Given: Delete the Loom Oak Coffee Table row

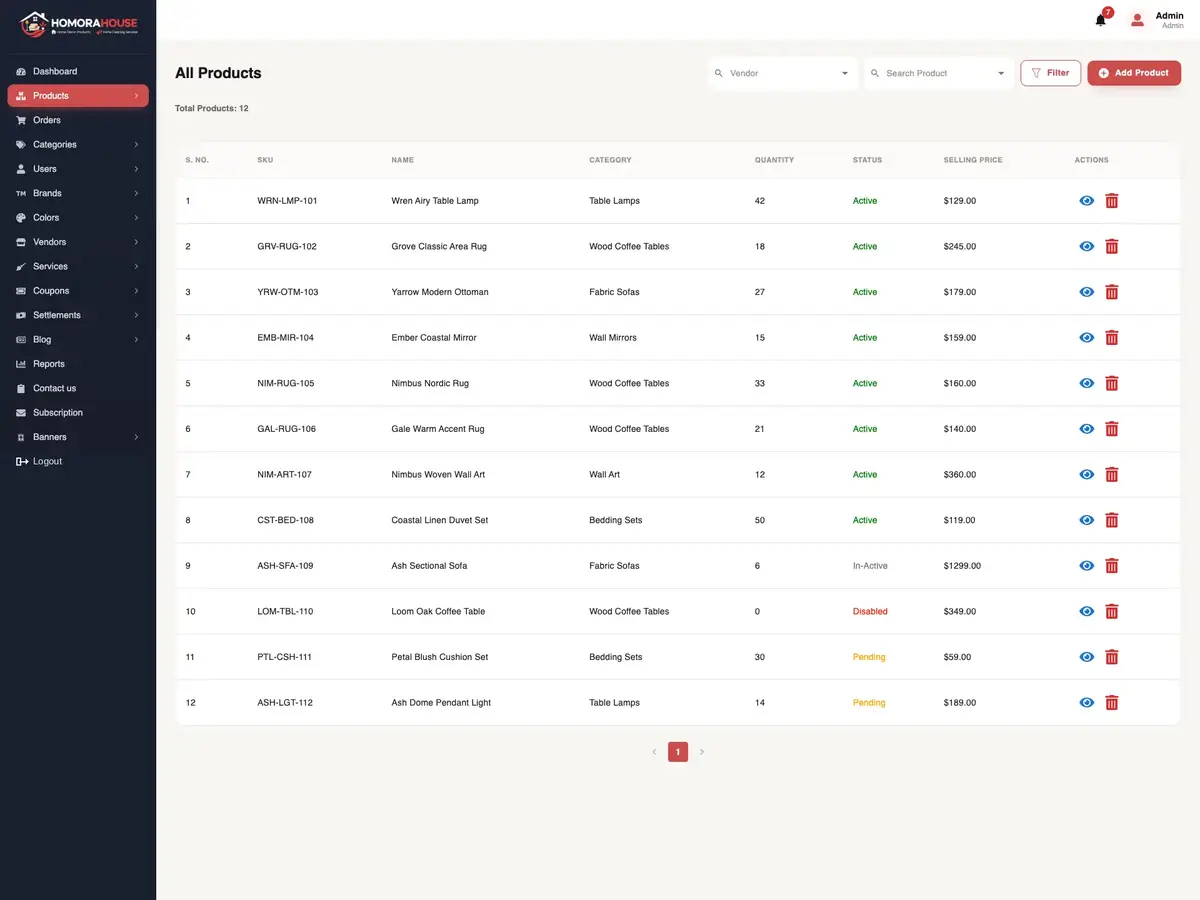Looking at the screenshot, I should click(1111, 612).
